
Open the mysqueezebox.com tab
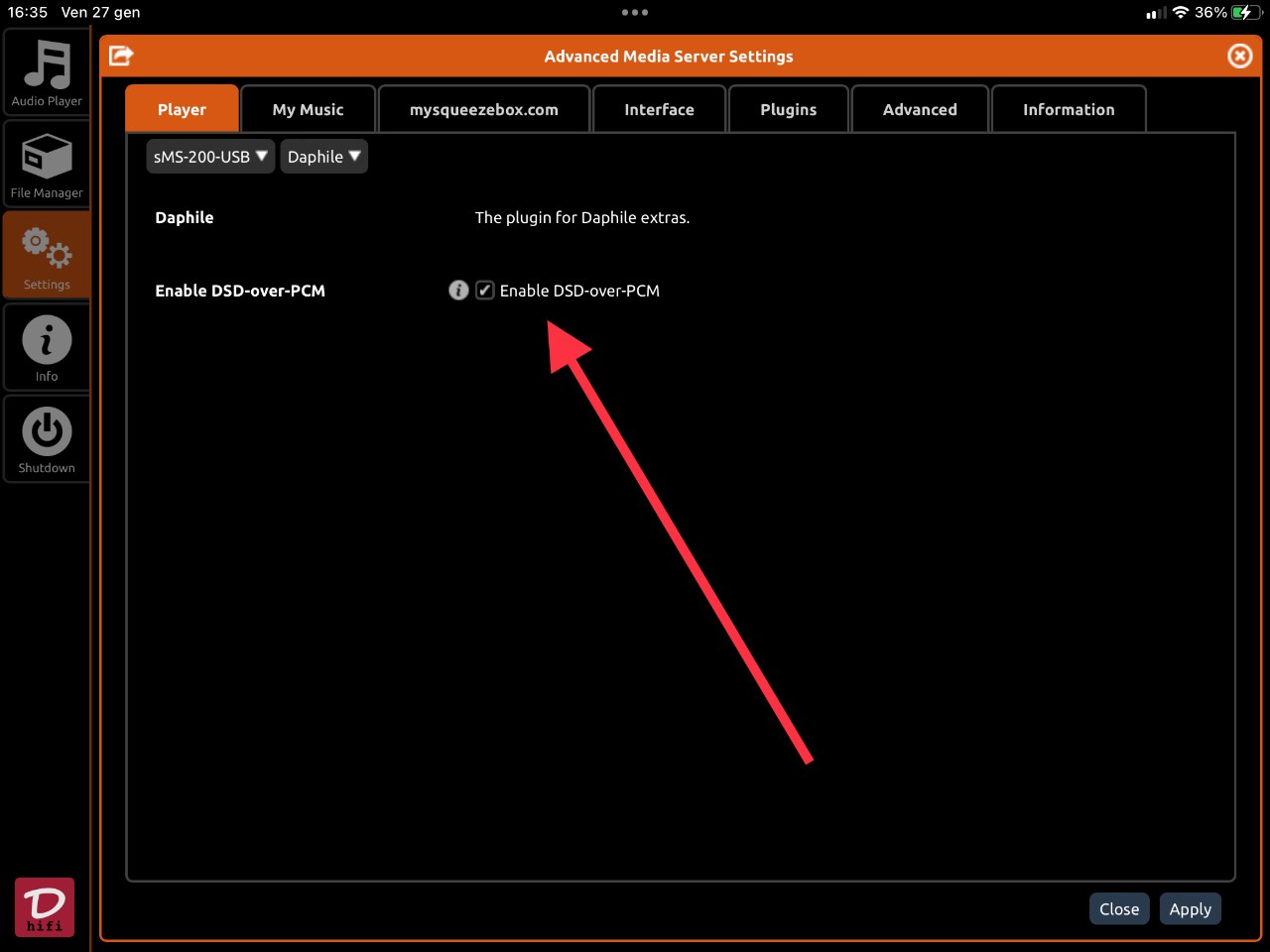[x=484, y=109]
